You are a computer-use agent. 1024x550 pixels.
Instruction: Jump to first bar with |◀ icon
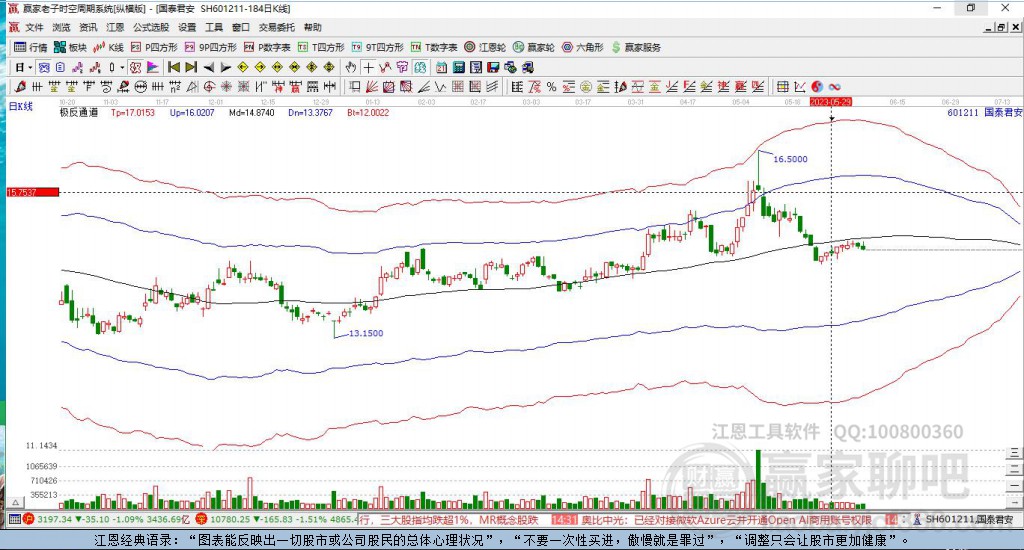click(x=174, y=67)
